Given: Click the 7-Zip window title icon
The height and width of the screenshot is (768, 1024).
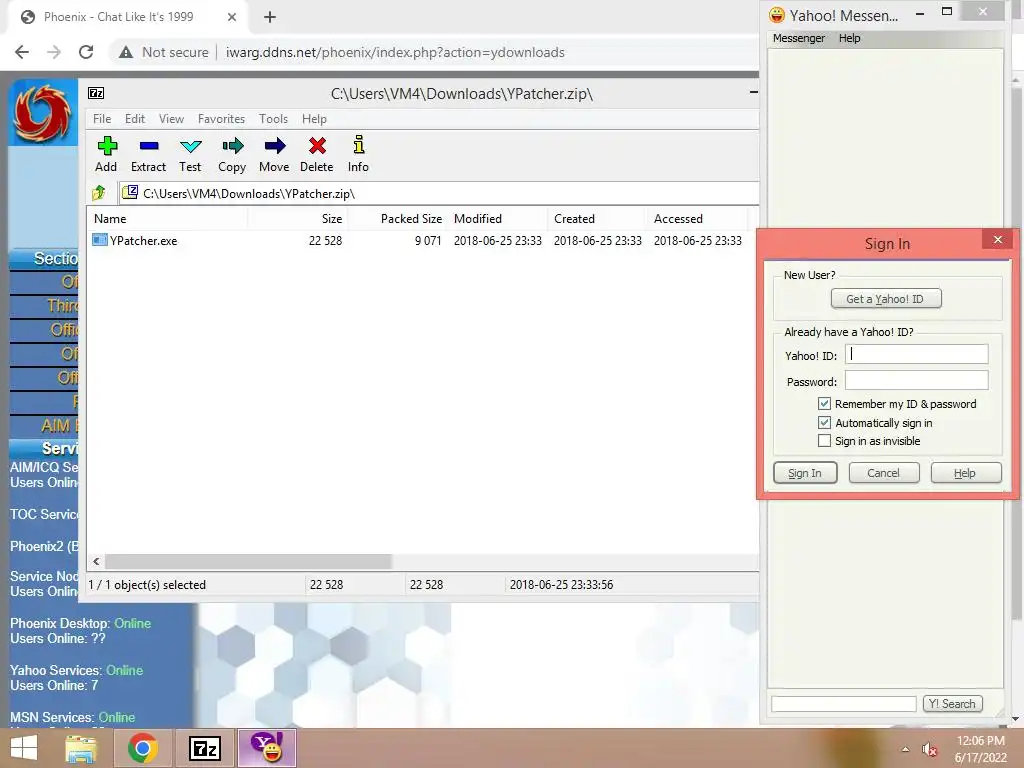Looking at the screenshot, I should (x=96, y=93).
